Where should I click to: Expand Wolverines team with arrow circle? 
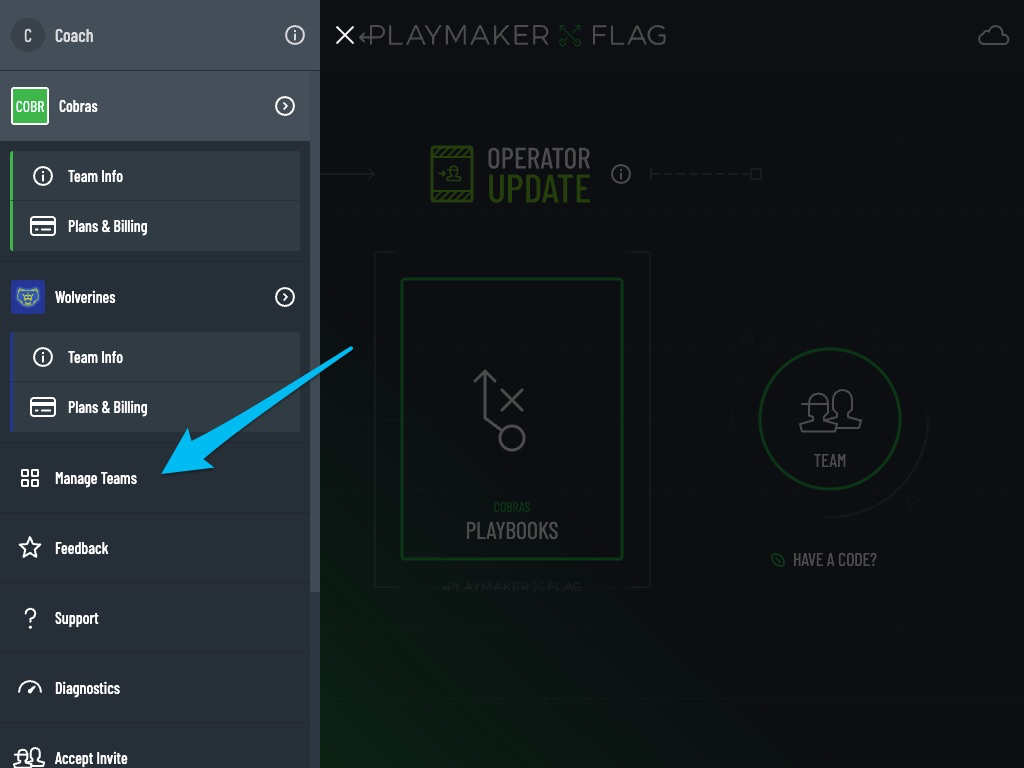pyautogui.click(x=285, y=297)
